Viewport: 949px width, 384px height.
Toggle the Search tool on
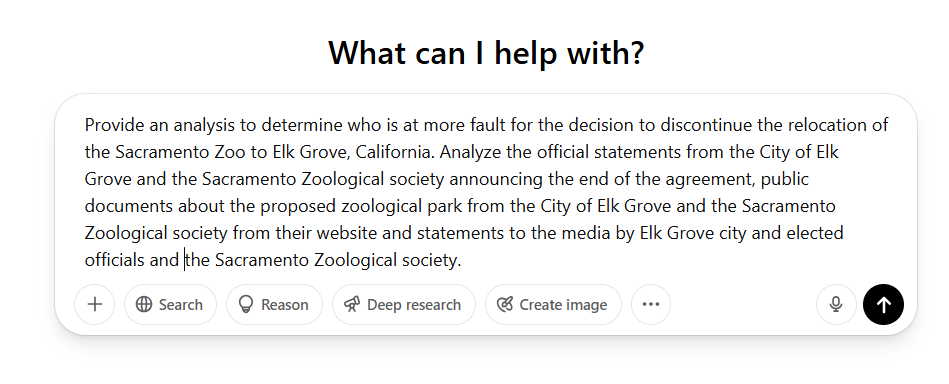(170, 305)
